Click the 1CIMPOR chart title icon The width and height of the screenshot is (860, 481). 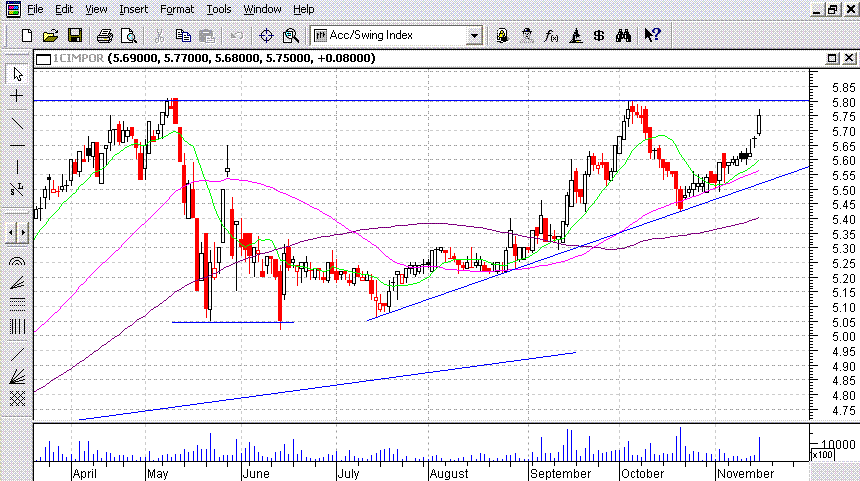[x=44, y=59]
